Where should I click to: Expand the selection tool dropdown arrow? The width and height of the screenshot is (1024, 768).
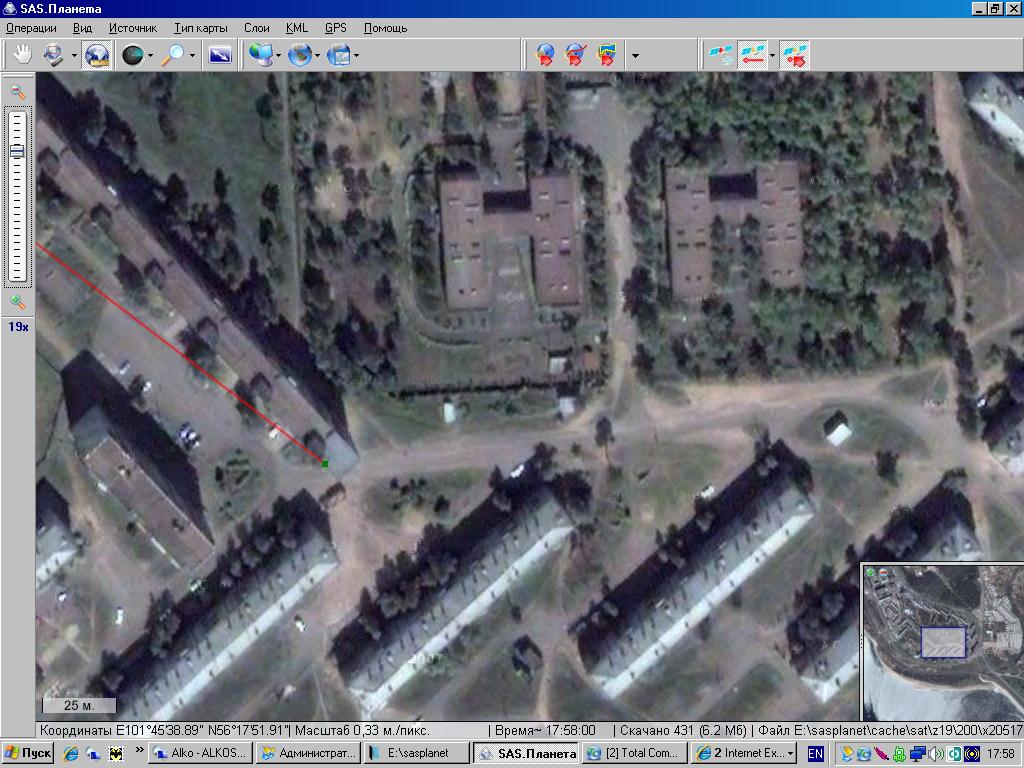(x=74, y=56)
